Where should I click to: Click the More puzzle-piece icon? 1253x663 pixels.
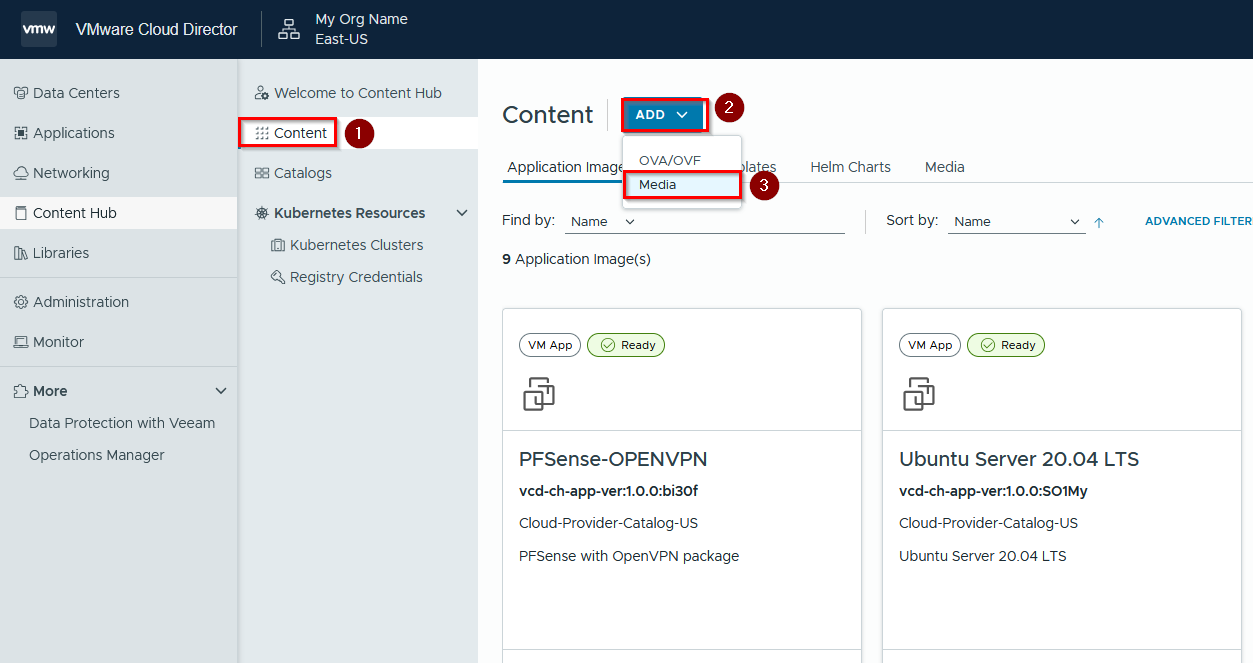click(20, 391)
